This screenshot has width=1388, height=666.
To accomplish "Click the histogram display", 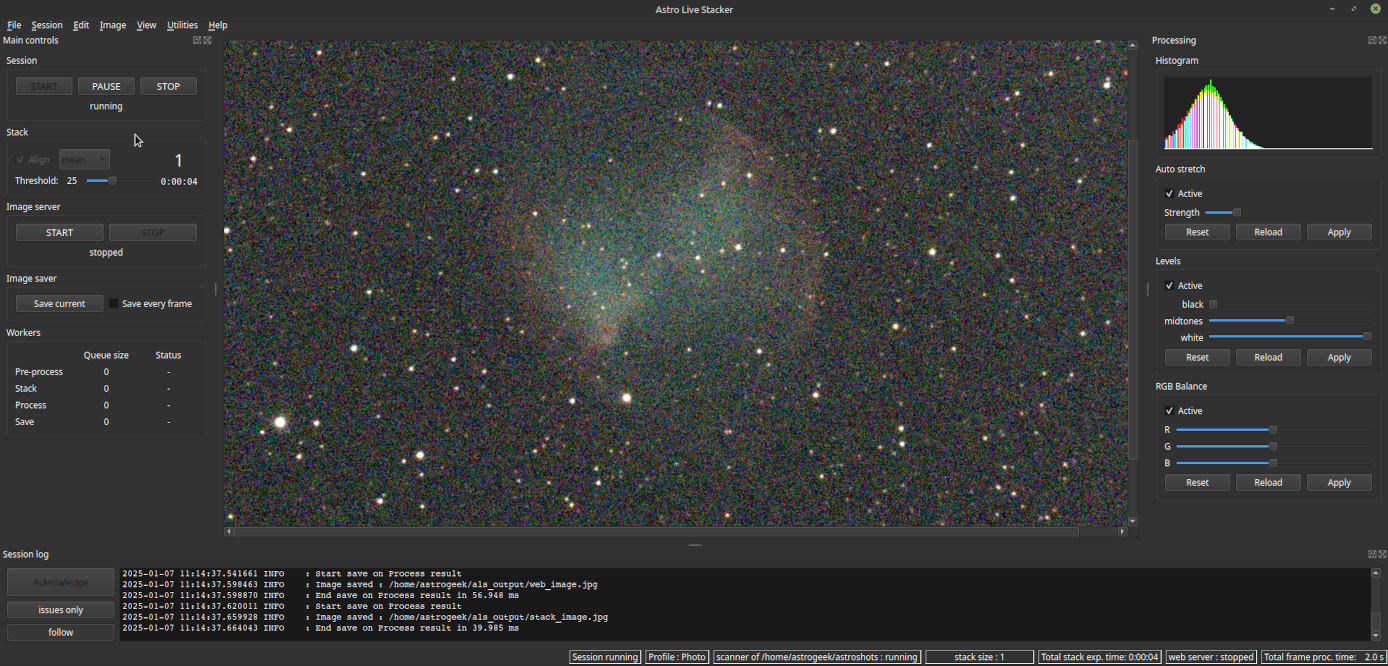I will pyautogui.click(x=1267, y=111).
